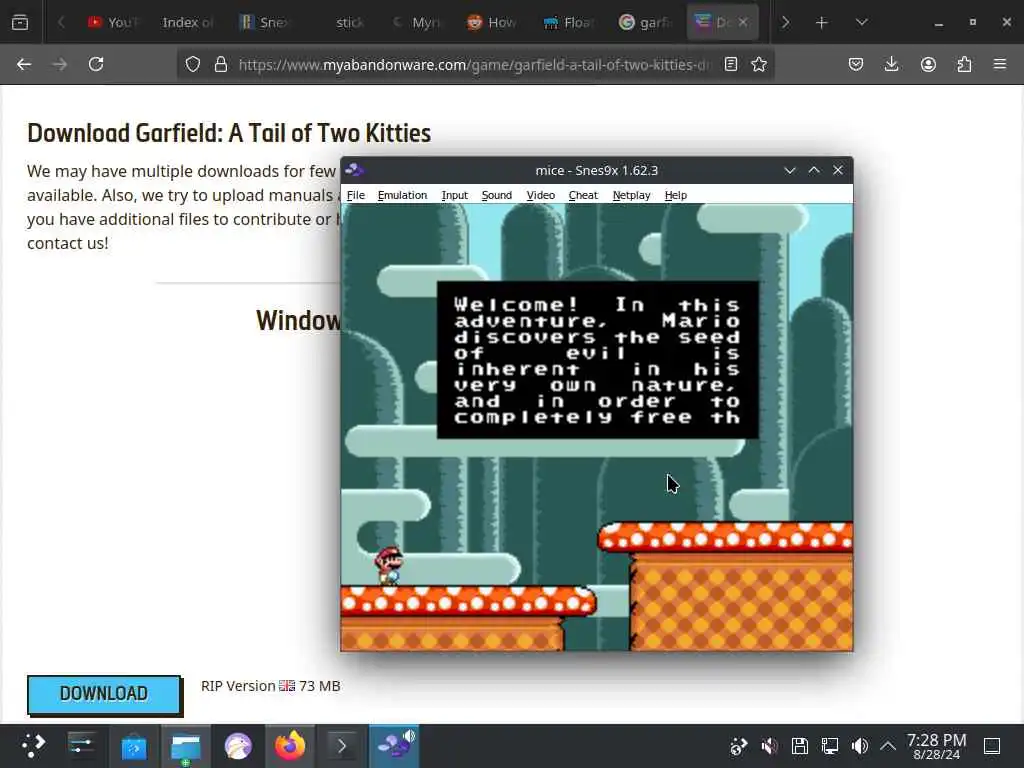Viewport: 1024px width, 768px height.
Task: Open the Video menu in Snes9x
Action: 541,195
